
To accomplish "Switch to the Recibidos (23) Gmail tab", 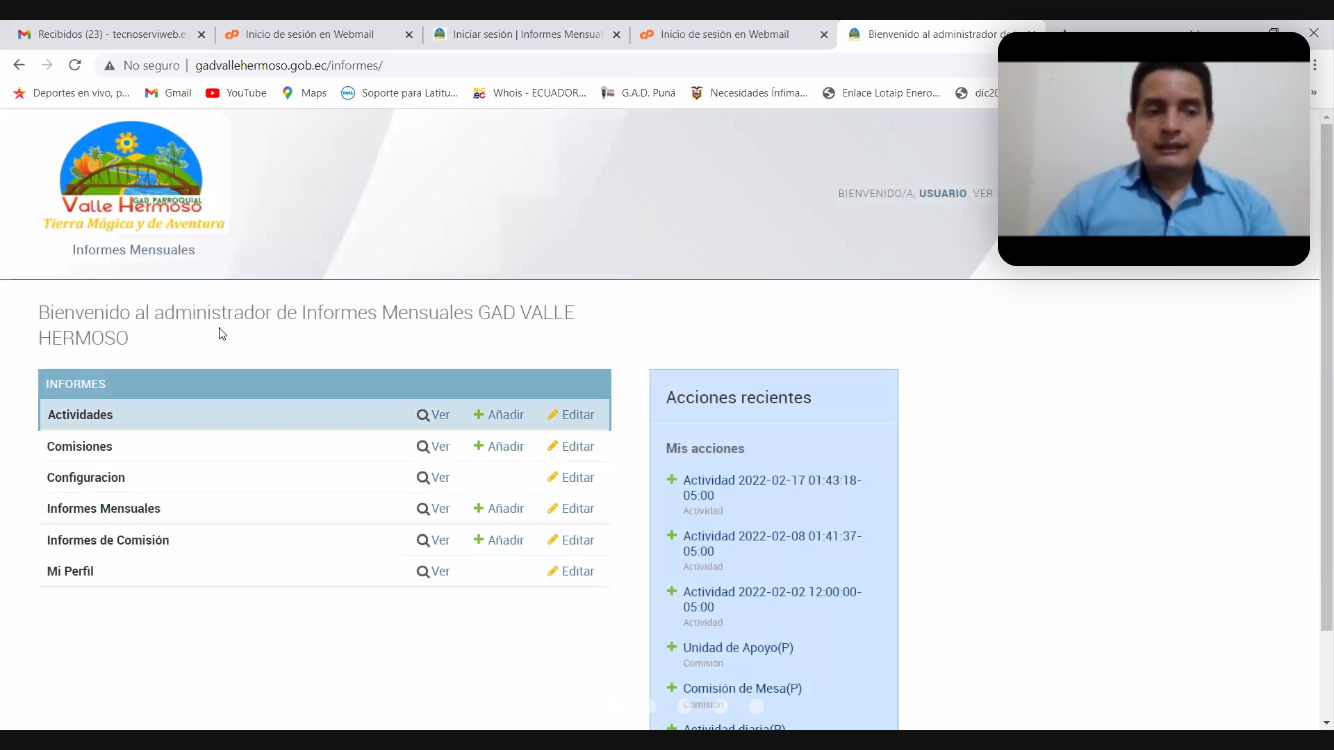I will pyautogui.click(x=105, y=34).
